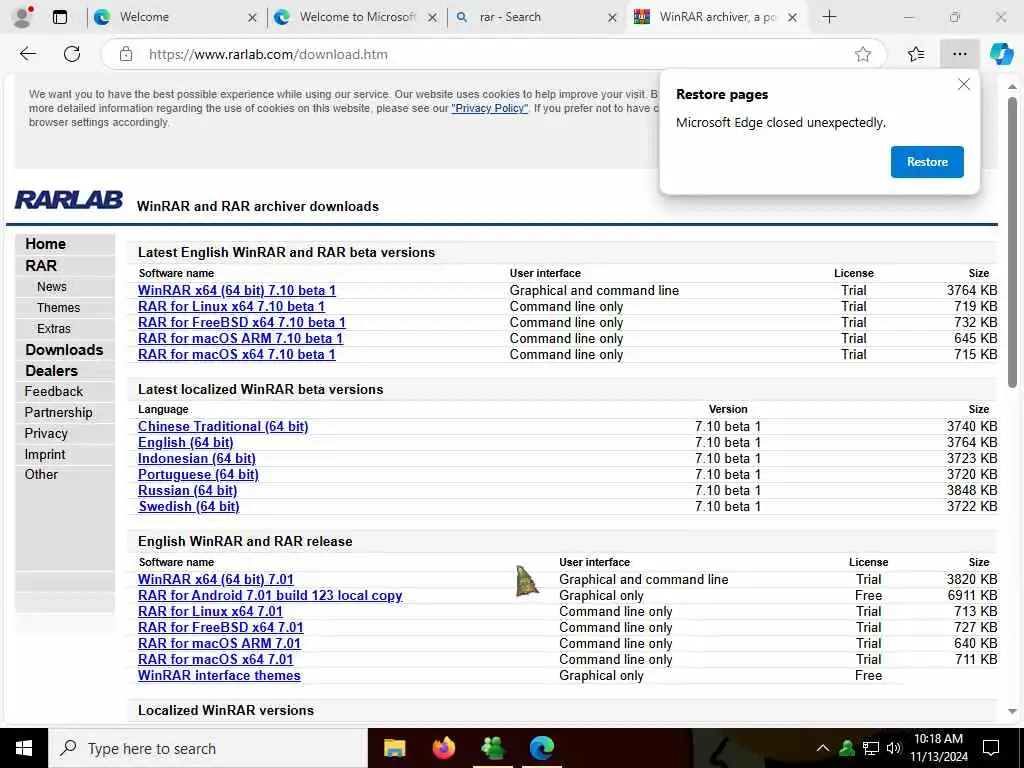The height and width of the screenshot is (768, 1024).
Task: Click the green user tray icon
Action: click(847, 748)
